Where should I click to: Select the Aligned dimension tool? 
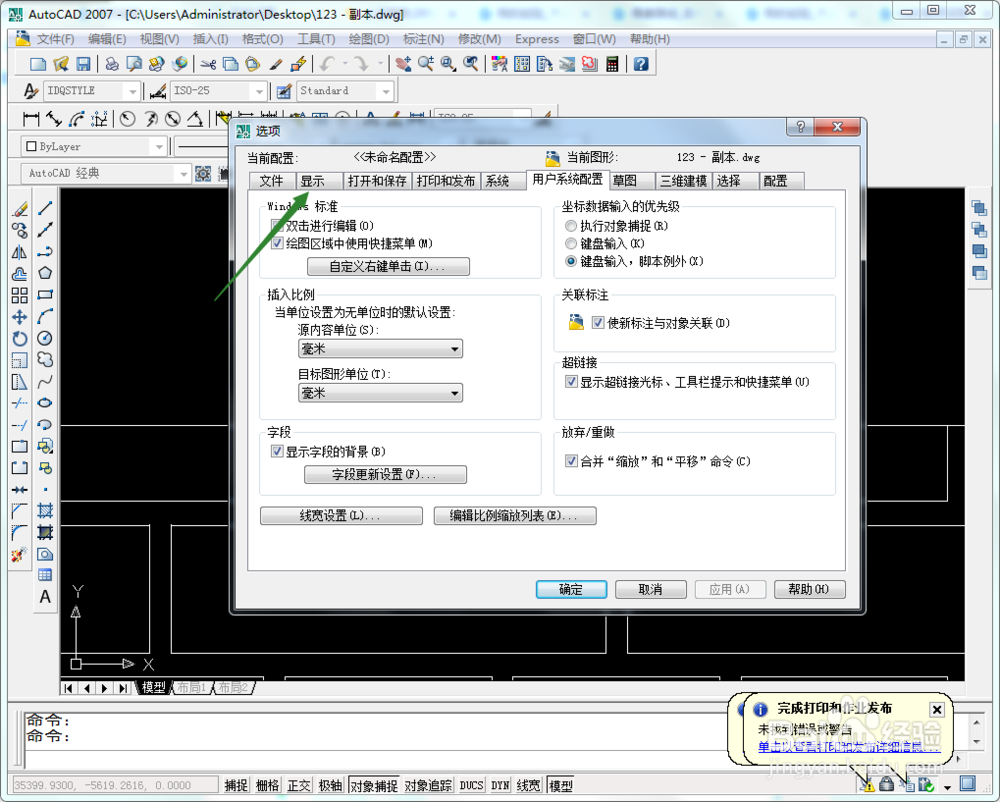[x=54, y=119]
